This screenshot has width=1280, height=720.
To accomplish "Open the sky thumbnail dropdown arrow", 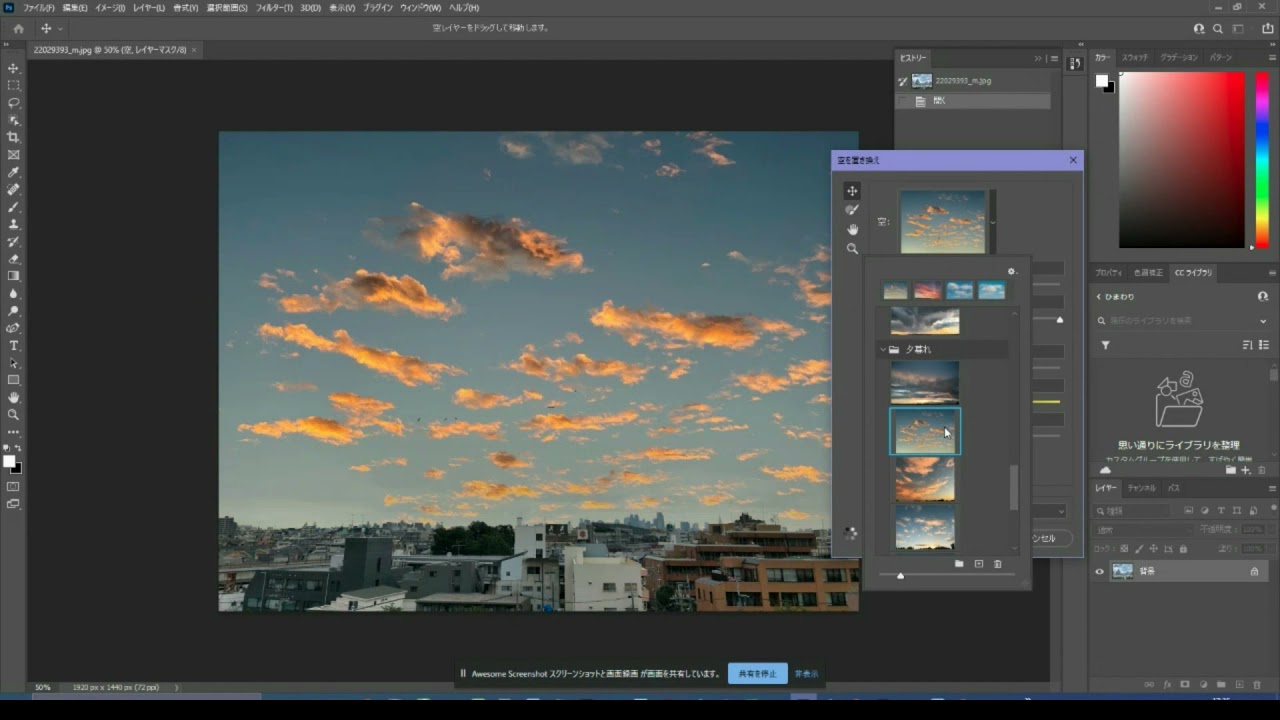I will (x=992, y=222).
